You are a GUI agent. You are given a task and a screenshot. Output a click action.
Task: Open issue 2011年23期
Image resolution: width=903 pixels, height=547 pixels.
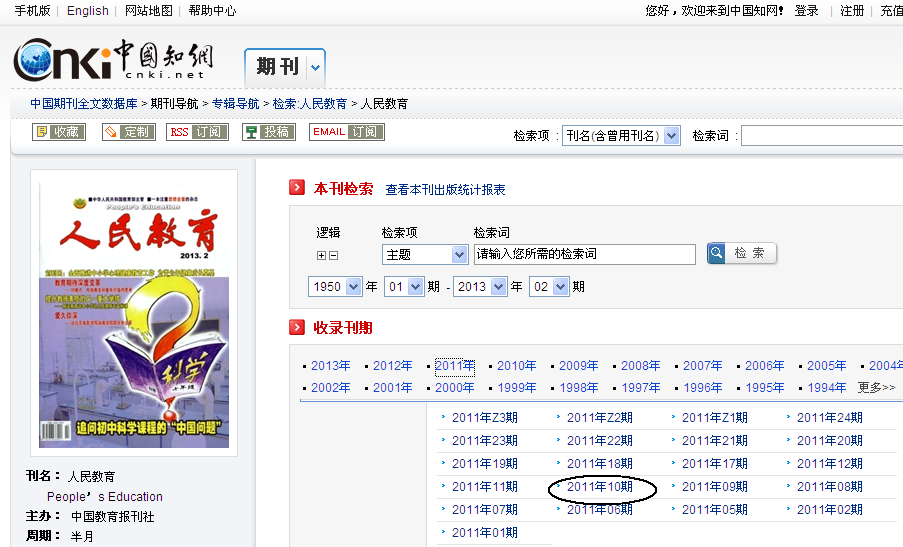coord(484,440)
